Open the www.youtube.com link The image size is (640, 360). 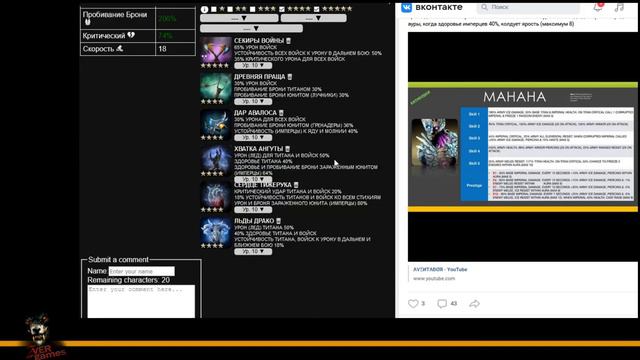pos(434,278)
